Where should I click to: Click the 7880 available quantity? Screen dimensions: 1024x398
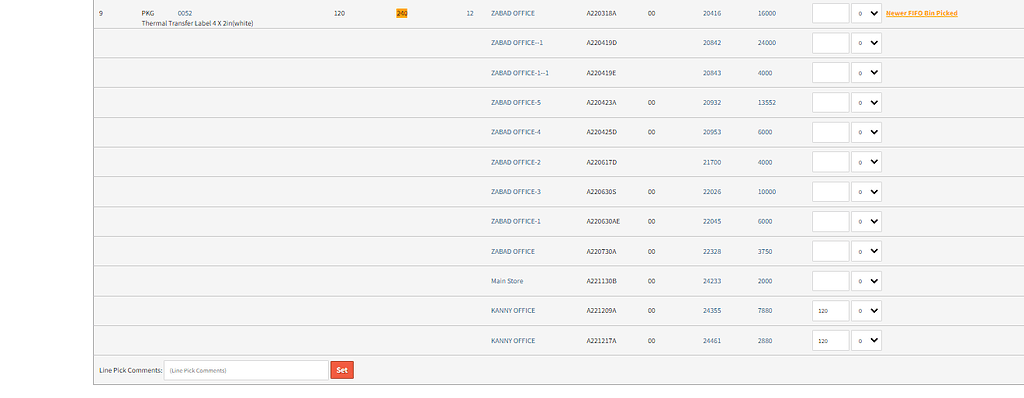765,311
